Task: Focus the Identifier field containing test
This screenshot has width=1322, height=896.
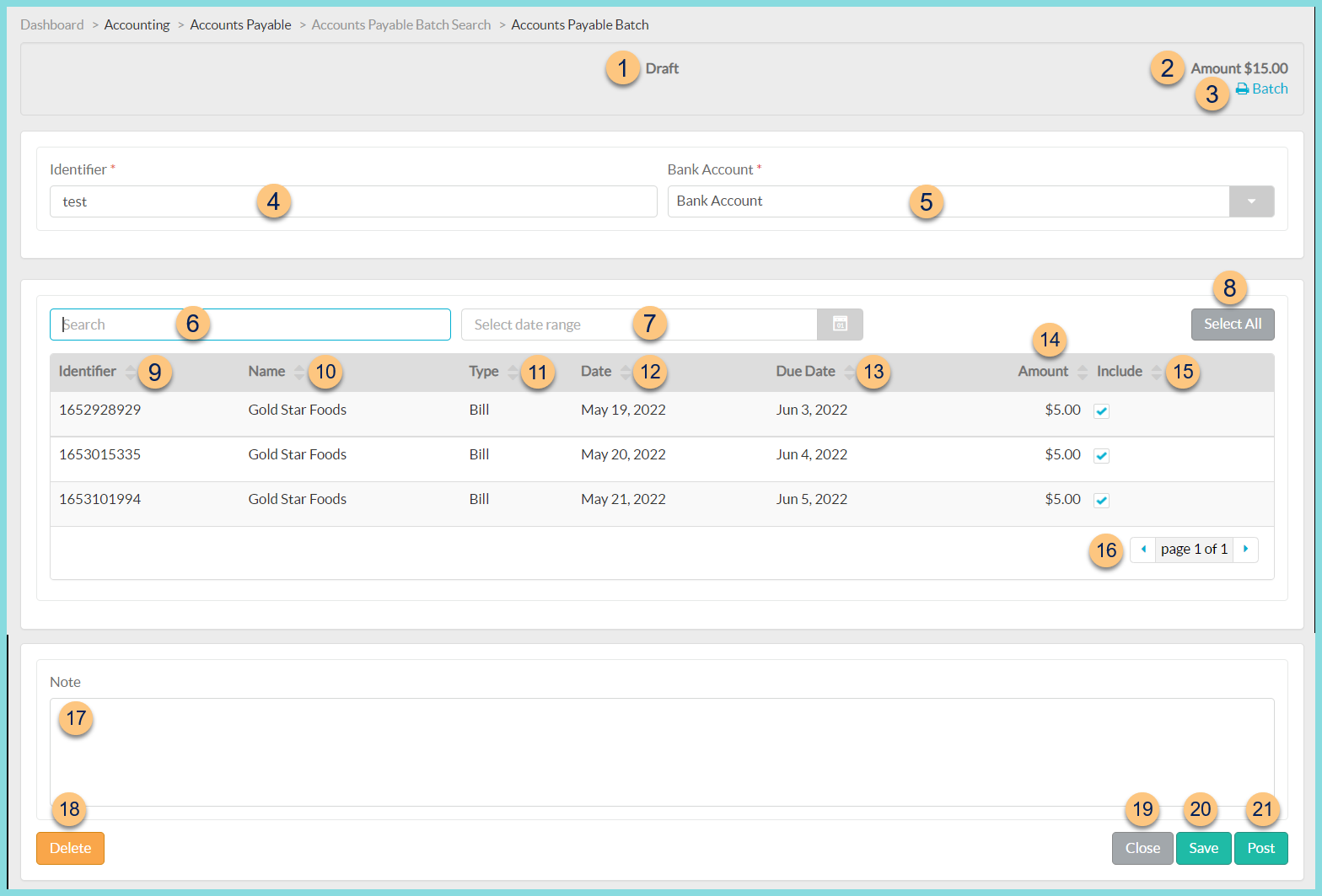Action: [x=353, y=201]
